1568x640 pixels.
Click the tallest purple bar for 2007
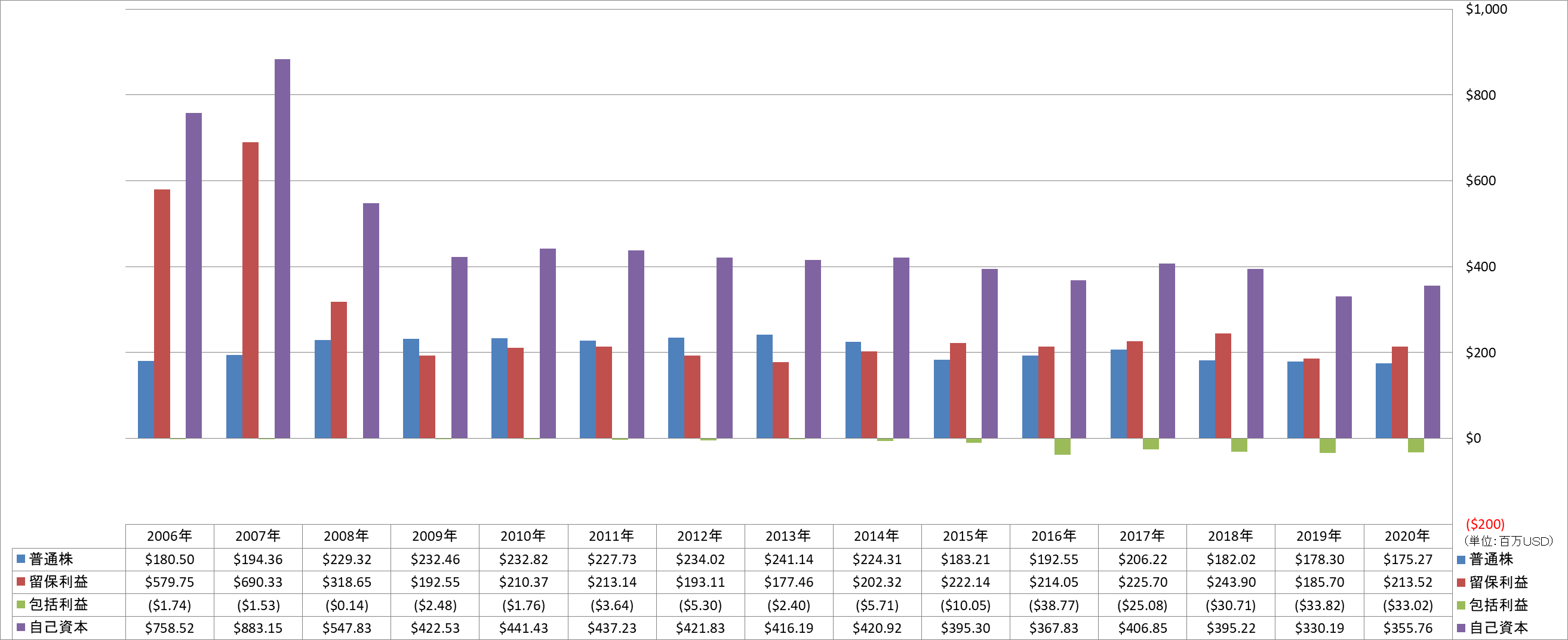click(x=282, y=249)
